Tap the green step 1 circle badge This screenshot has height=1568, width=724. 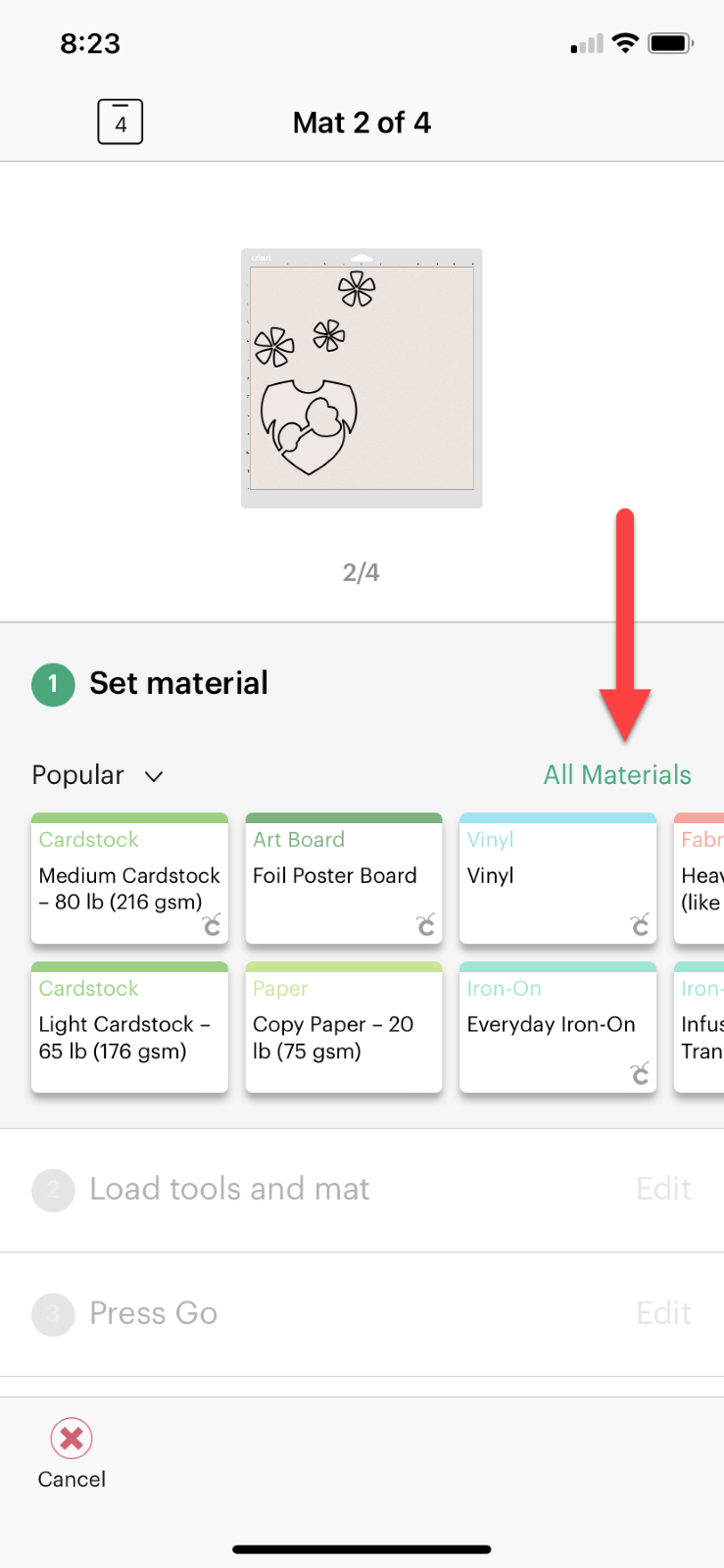coord(53,684)
